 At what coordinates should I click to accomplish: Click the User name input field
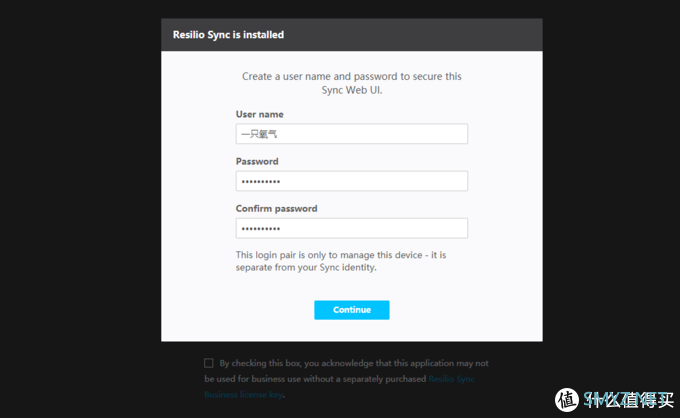352,134
